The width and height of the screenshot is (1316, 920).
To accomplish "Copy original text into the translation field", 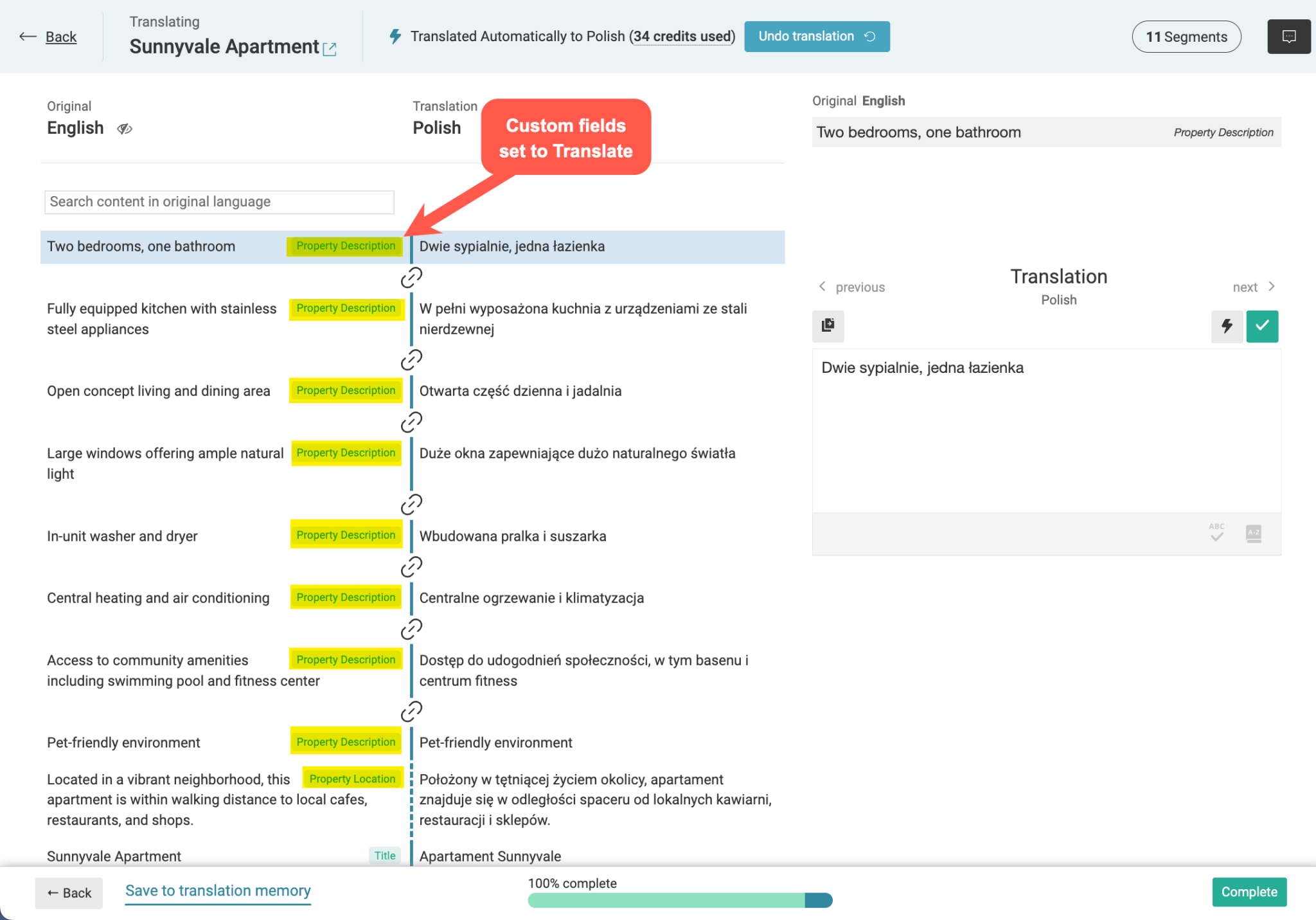I will point(828,326).
